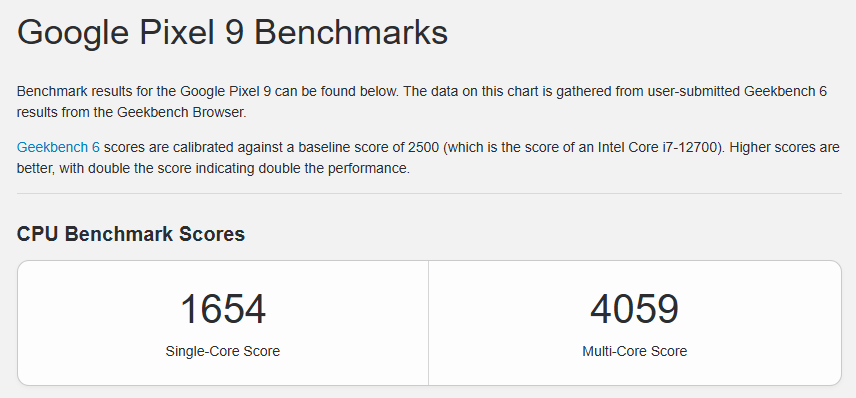Click the word Benchmarks in the title
This screenshot has height=398, width=856.
click(x=351, y=33)
